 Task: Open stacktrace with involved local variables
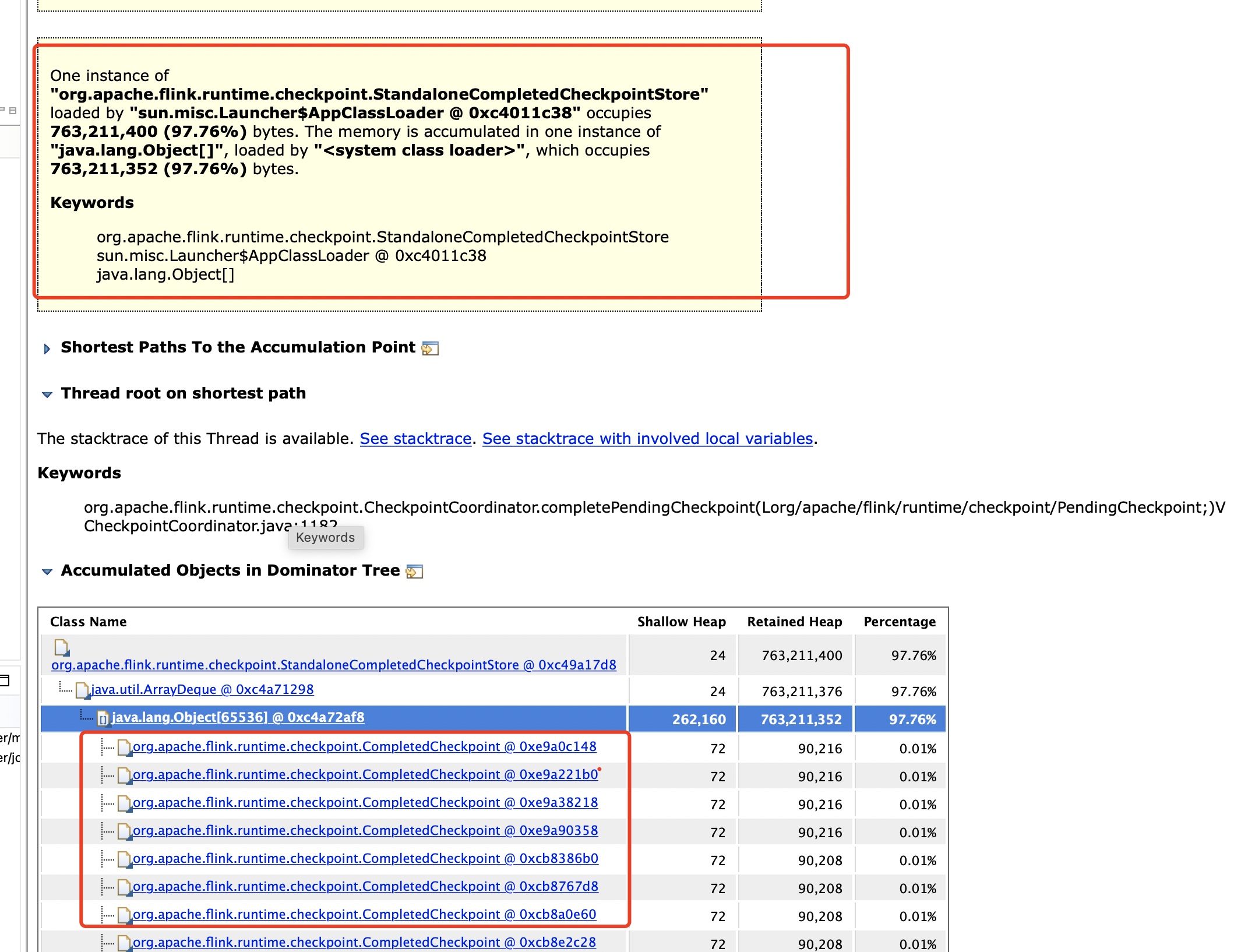tap(647, 439)
